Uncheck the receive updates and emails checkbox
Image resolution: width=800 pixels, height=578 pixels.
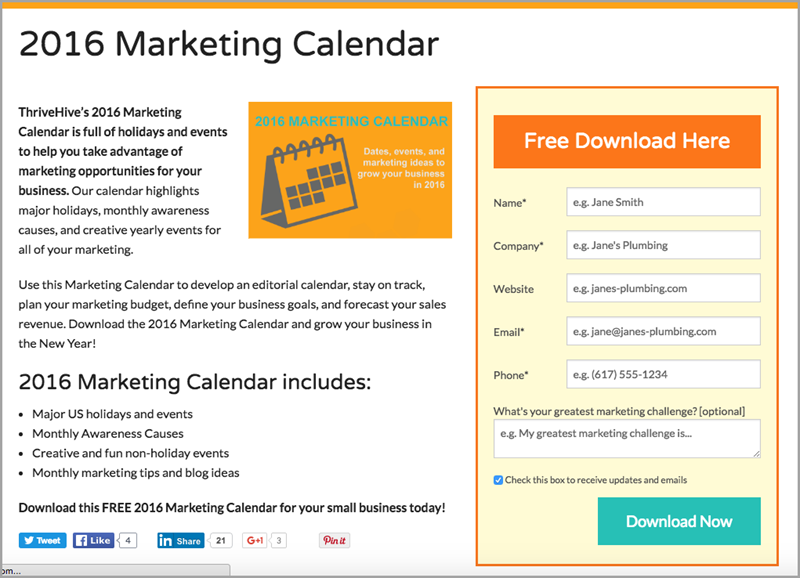coord(498,480)
